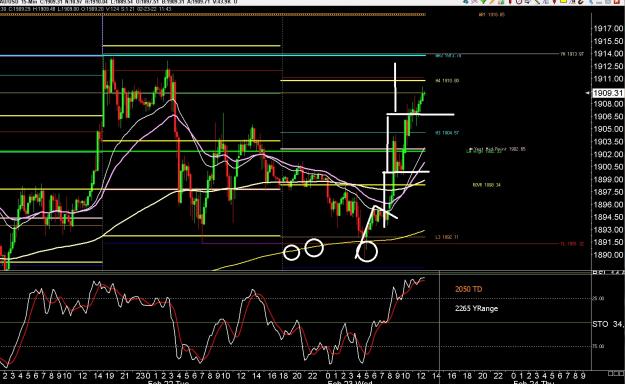
Task: Click the 75.00 stochastic scale label
Action: (x=598, y=347)
